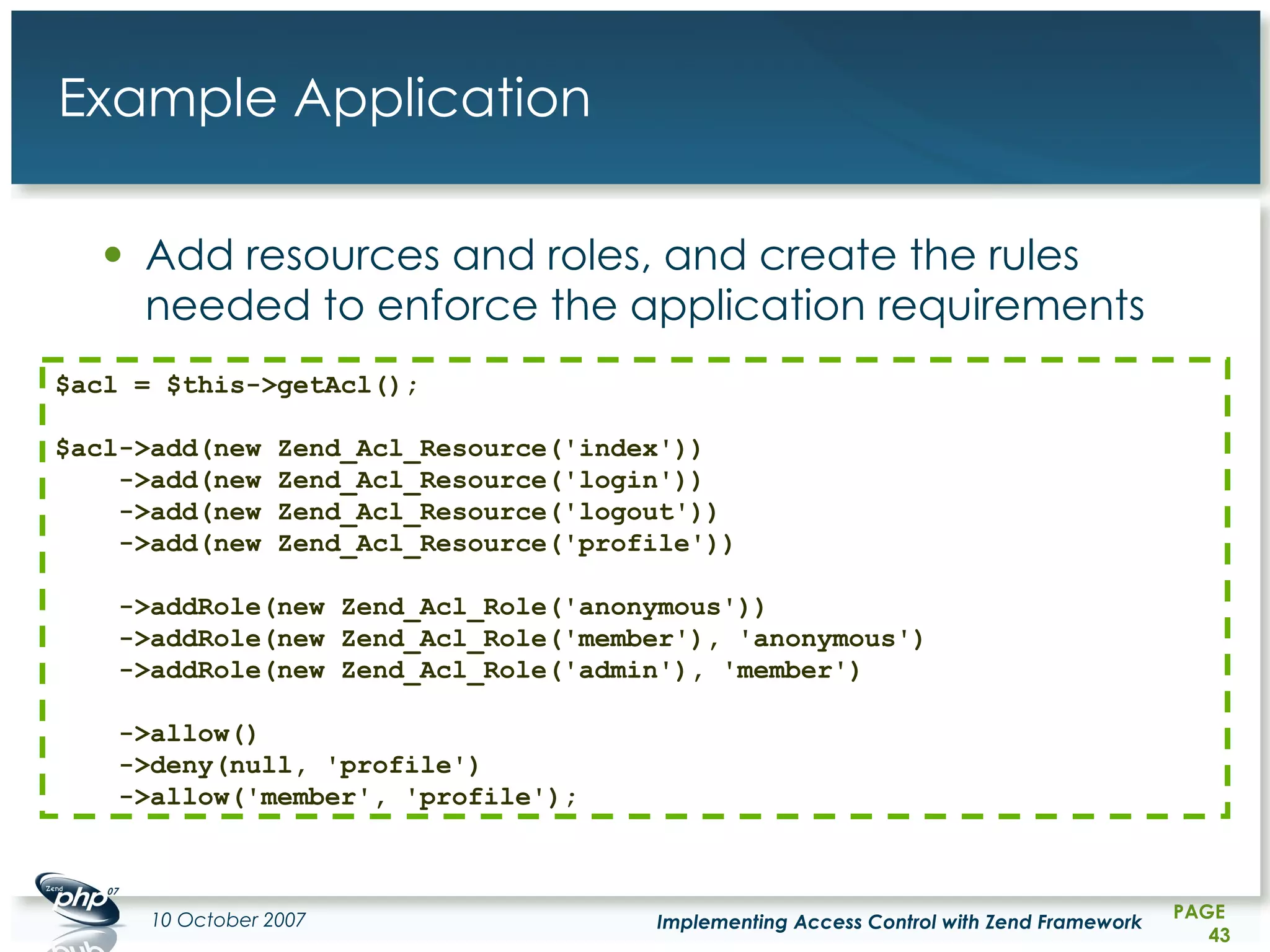
Task: Click the 'PAGE' label in the footer
Action: point(1199,912)
